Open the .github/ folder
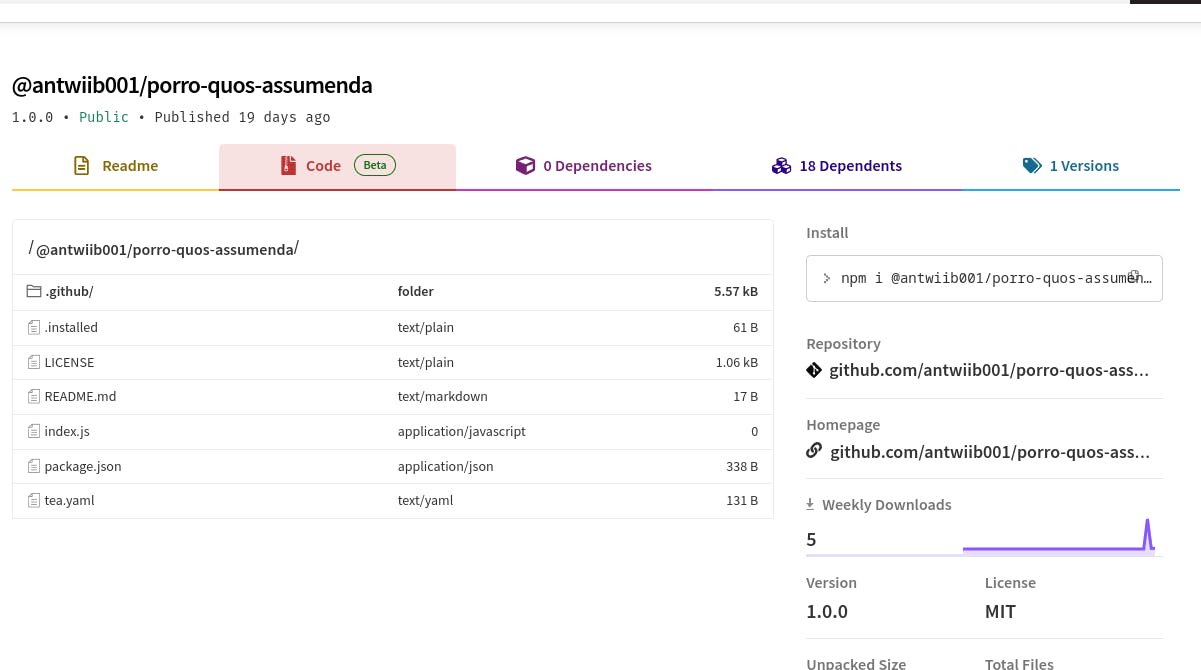 coord(69,292)
